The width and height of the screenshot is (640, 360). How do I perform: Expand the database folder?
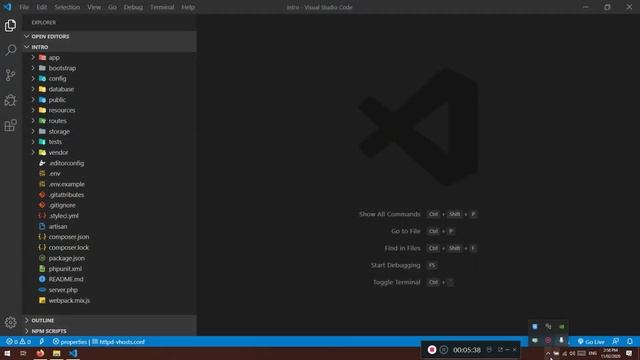tap(33, 89)
